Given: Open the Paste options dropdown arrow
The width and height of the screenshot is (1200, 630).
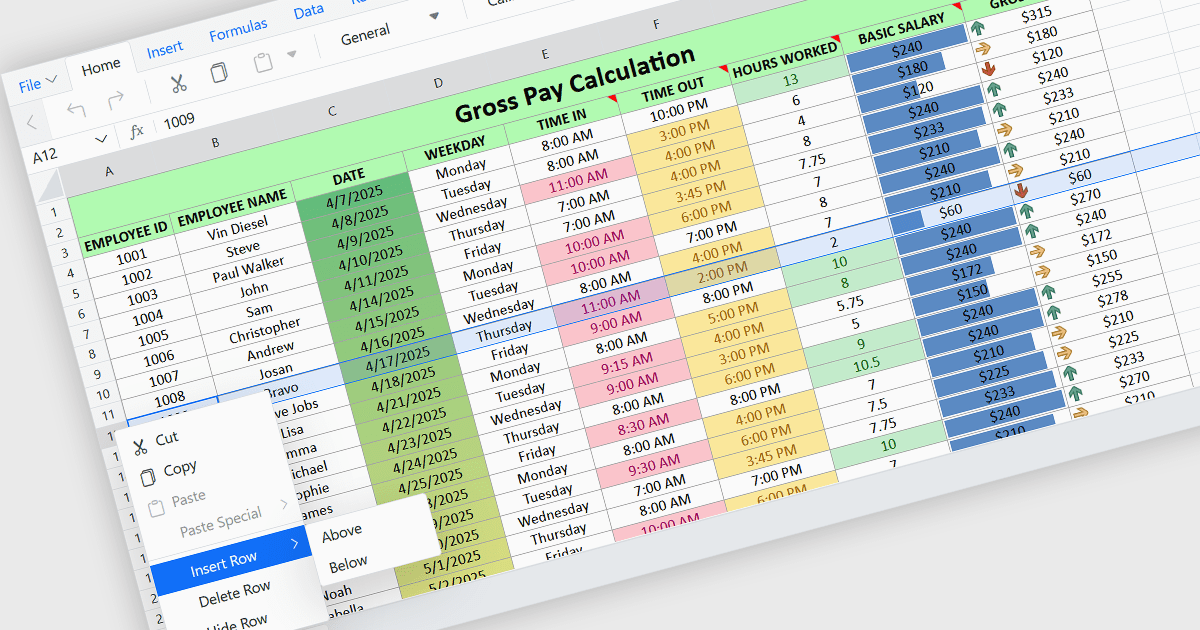Looking at the screenshot, I should [292, 54].
